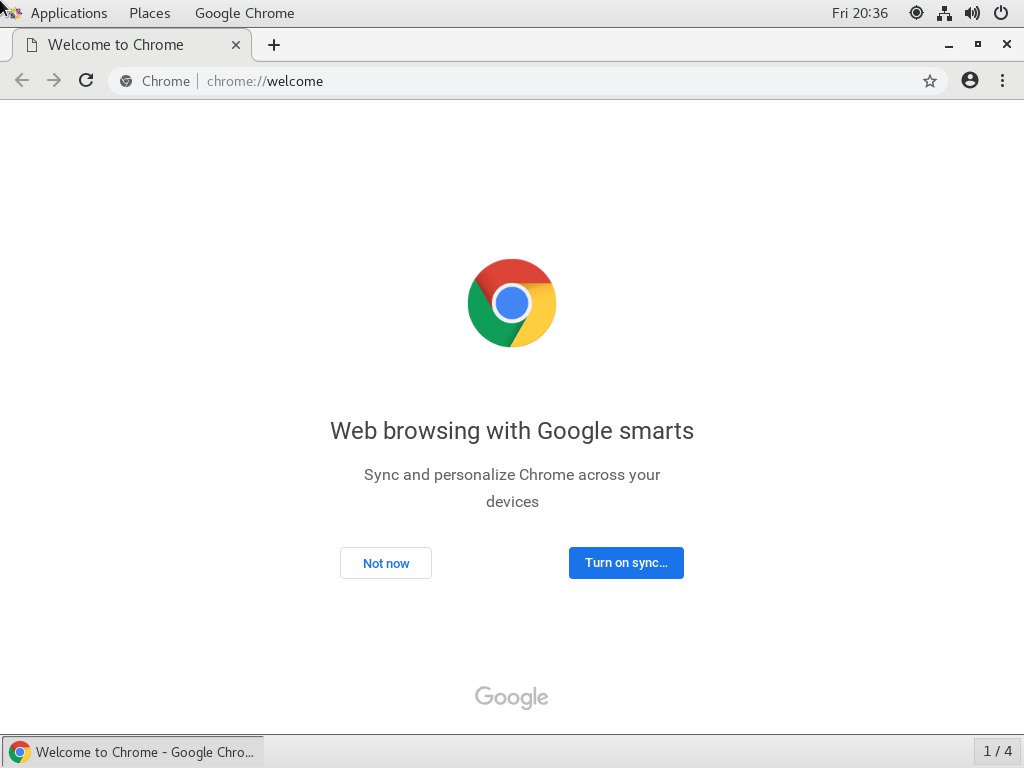The image size is (1024, 768).
Task: Open a new tab with the plus button
Action: pyautogui.click(x=273, y=45)
